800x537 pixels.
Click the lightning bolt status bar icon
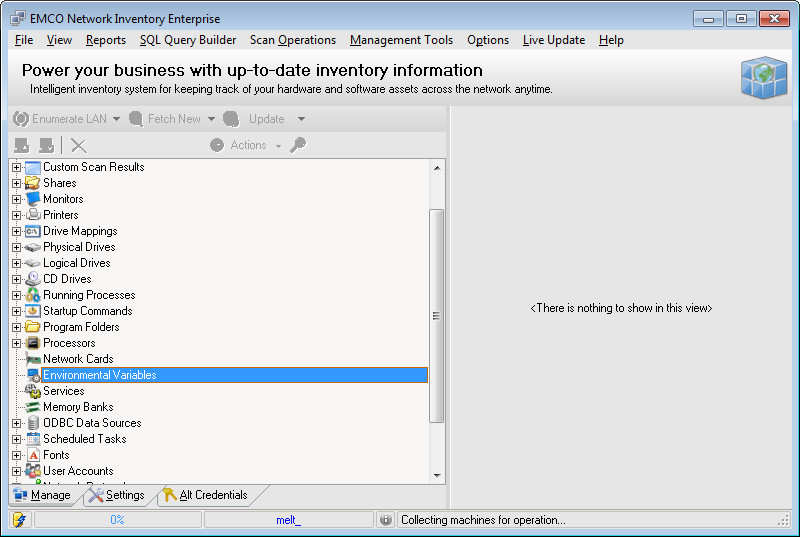[19, 520]
